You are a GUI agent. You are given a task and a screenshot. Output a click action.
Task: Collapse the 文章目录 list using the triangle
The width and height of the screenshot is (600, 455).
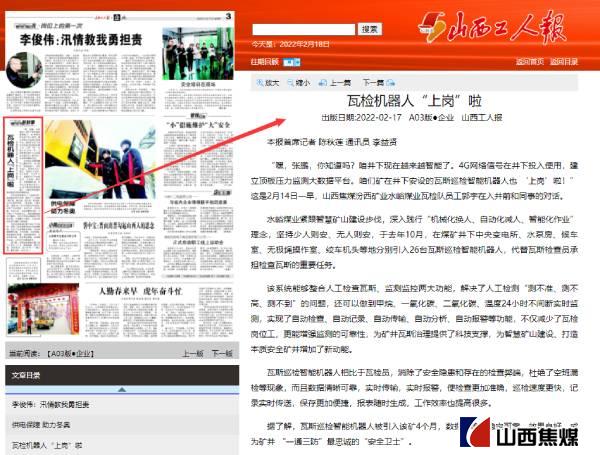[x=122, y=390]
